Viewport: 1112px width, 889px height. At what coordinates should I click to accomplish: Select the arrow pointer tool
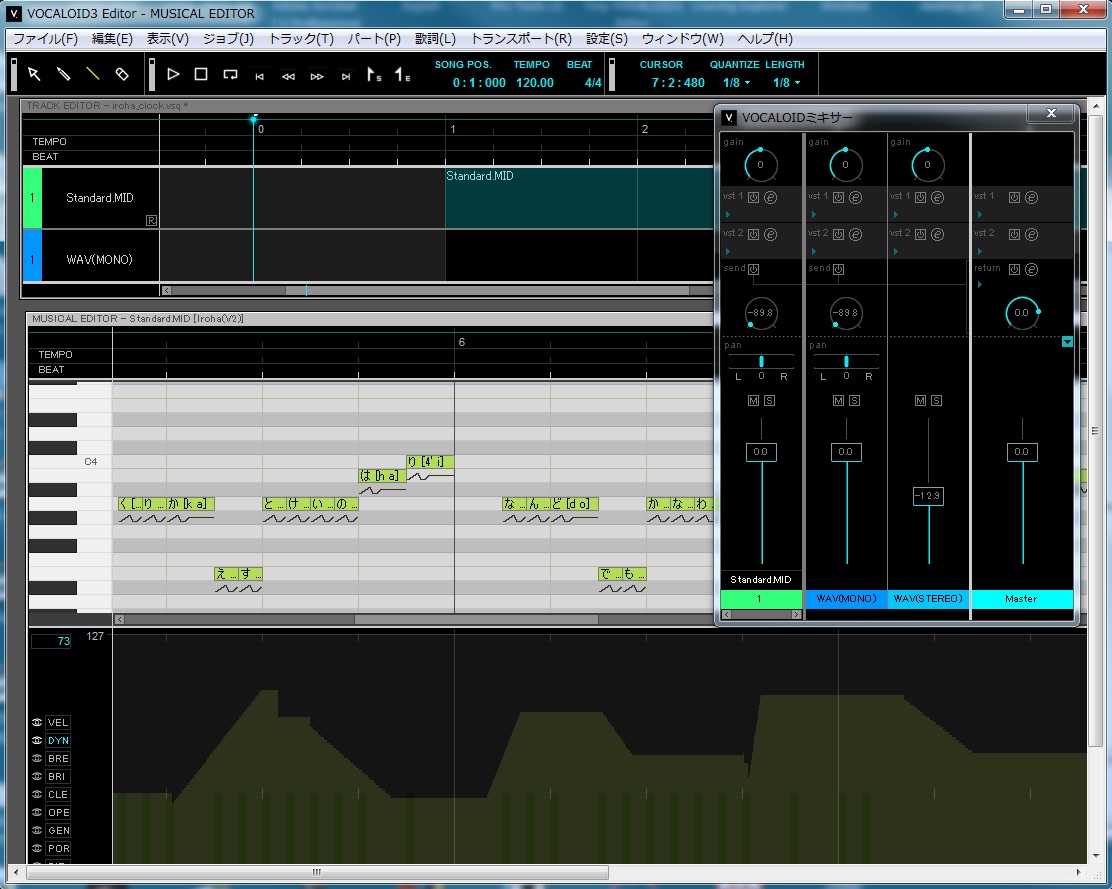[x=34, y=74]
